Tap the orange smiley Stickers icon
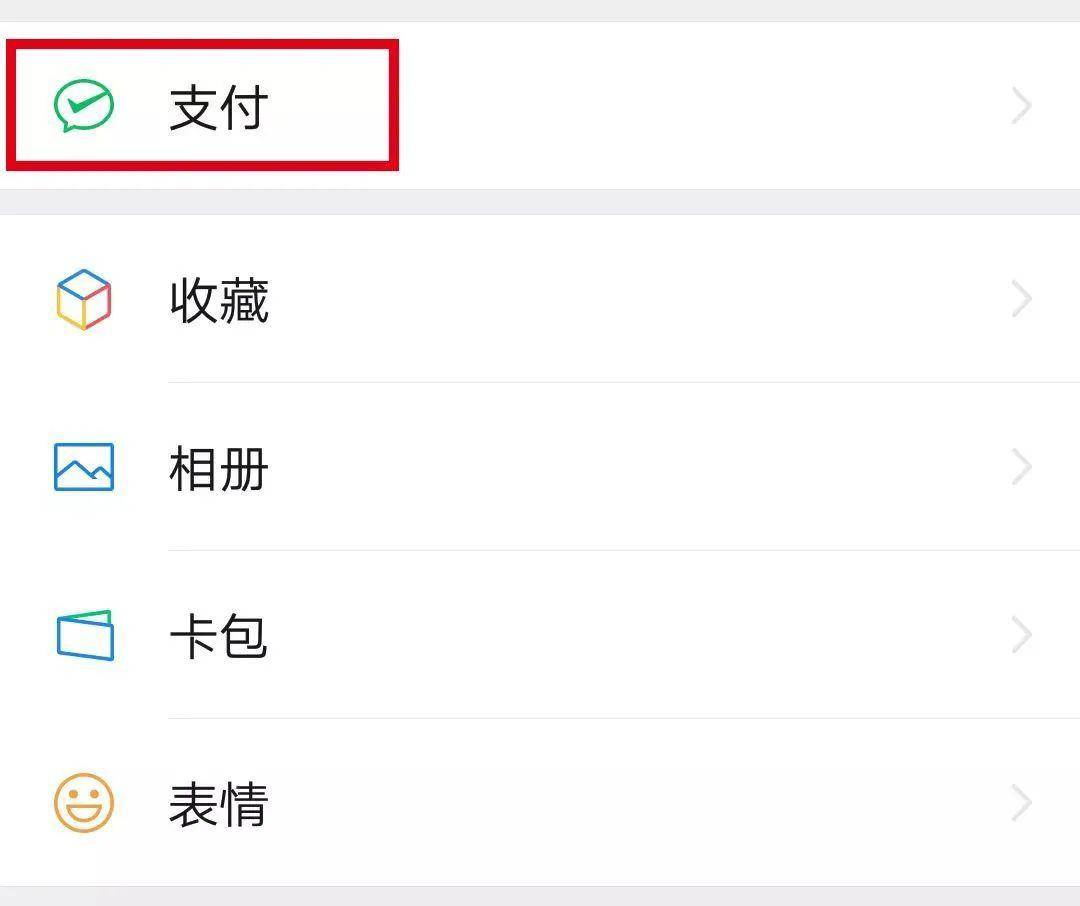This screenshot has width=1080, height=906. 84,803
